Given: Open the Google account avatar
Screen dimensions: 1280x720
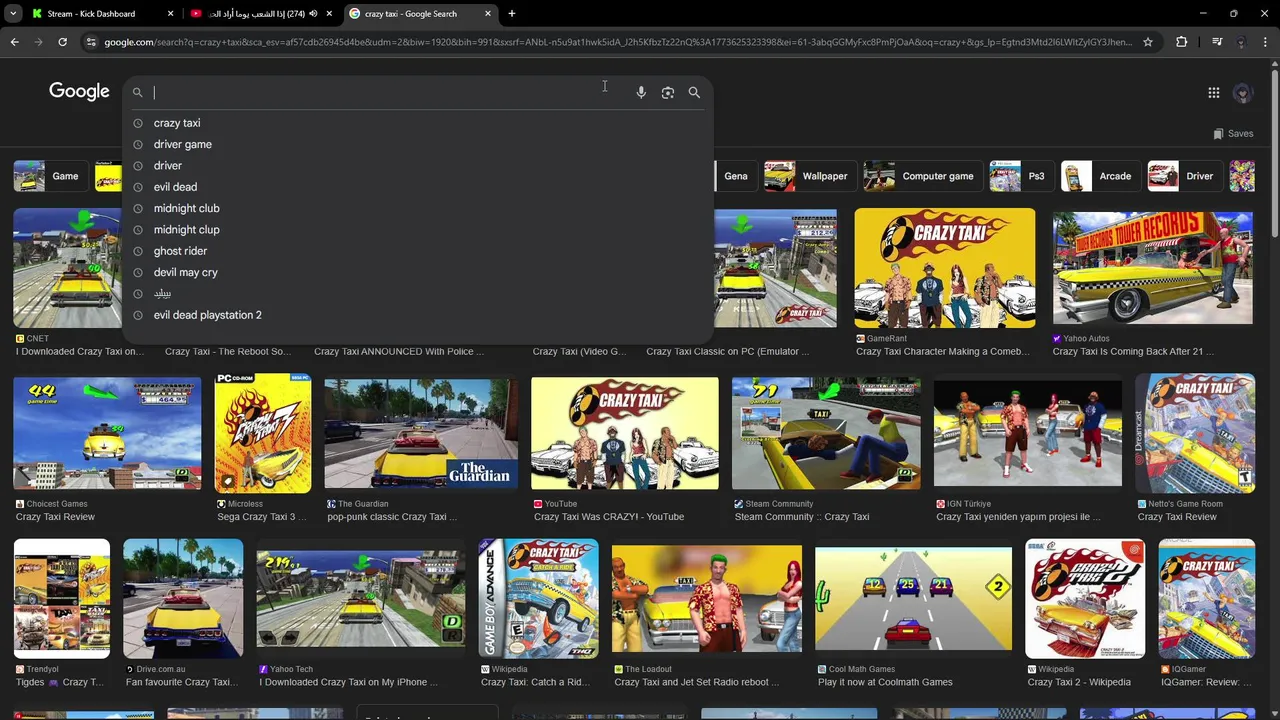Looking at the screenshot, I should [1243, 93].
